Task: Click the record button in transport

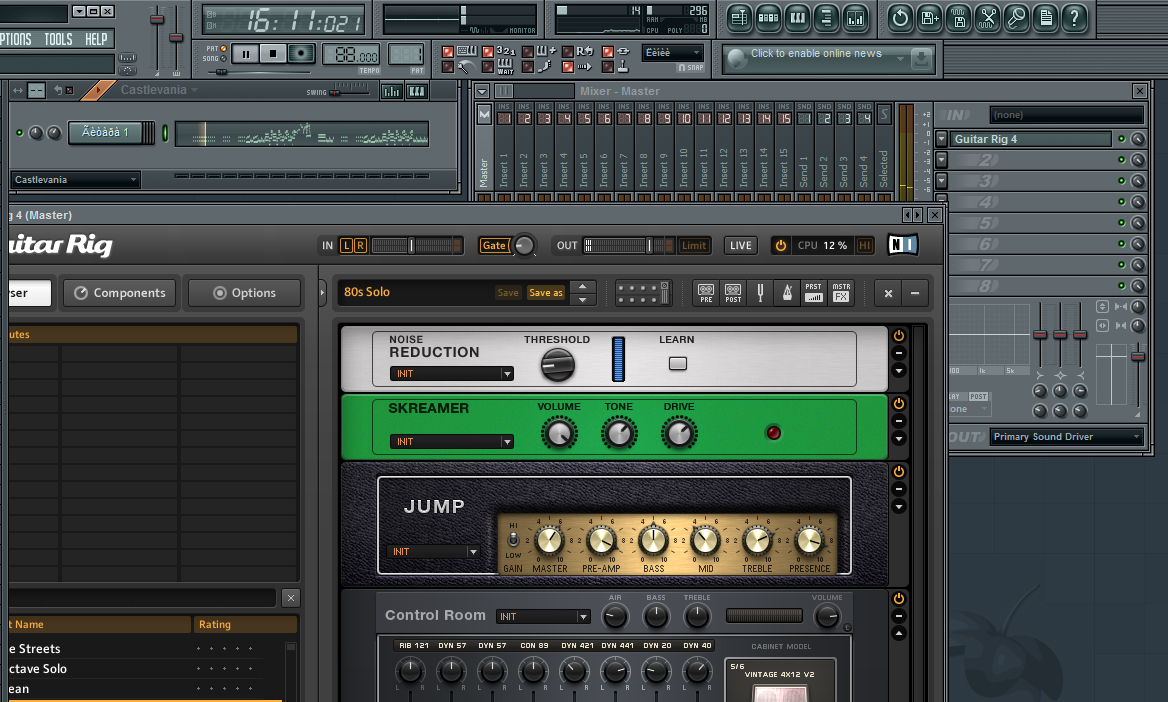Action: tap(301, 54)
